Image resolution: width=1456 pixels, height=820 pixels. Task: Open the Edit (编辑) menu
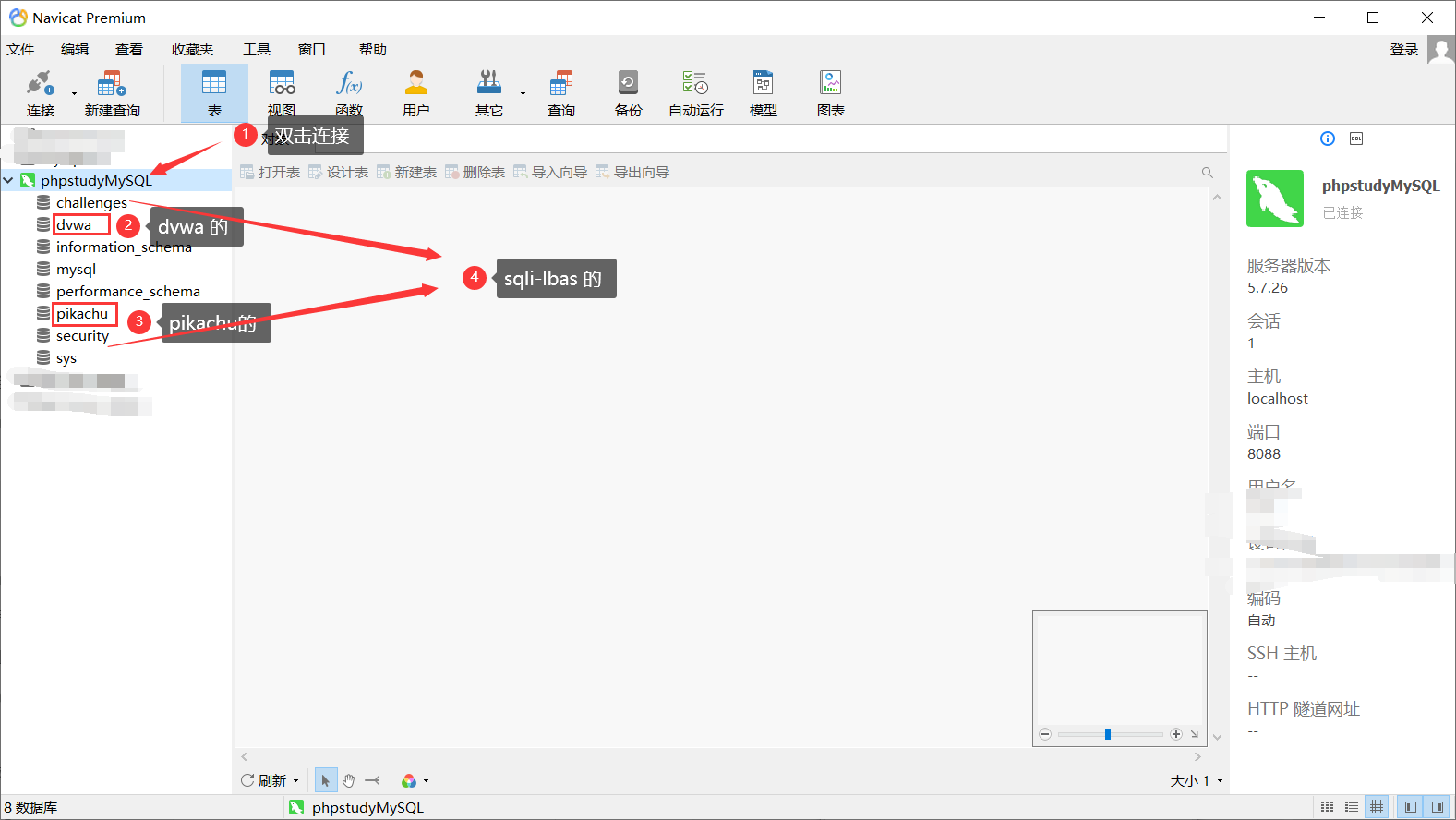pyautogui.click(x=75, y=49)
